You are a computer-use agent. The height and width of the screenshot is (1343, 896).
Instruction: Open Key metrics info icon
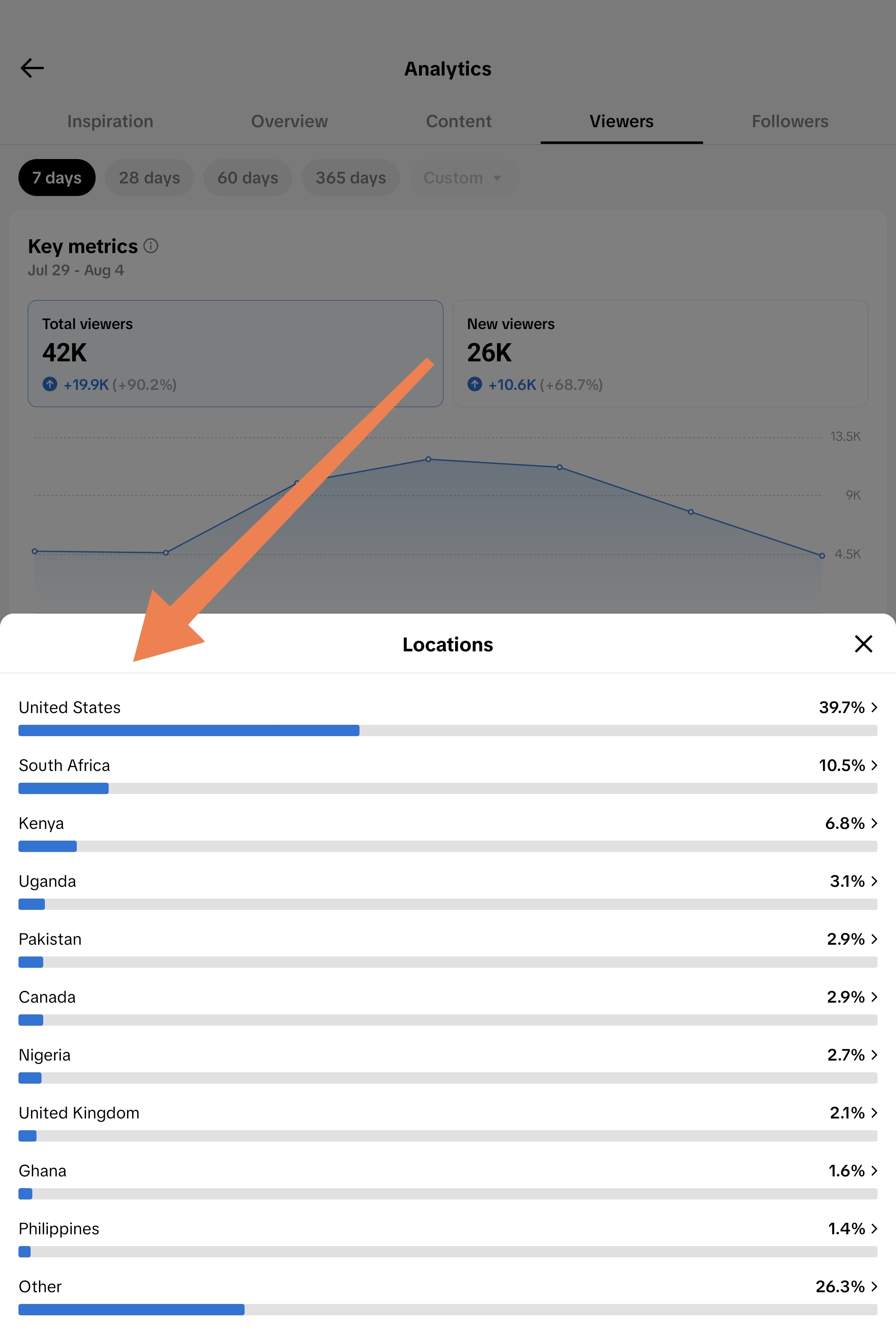point(151,246)
